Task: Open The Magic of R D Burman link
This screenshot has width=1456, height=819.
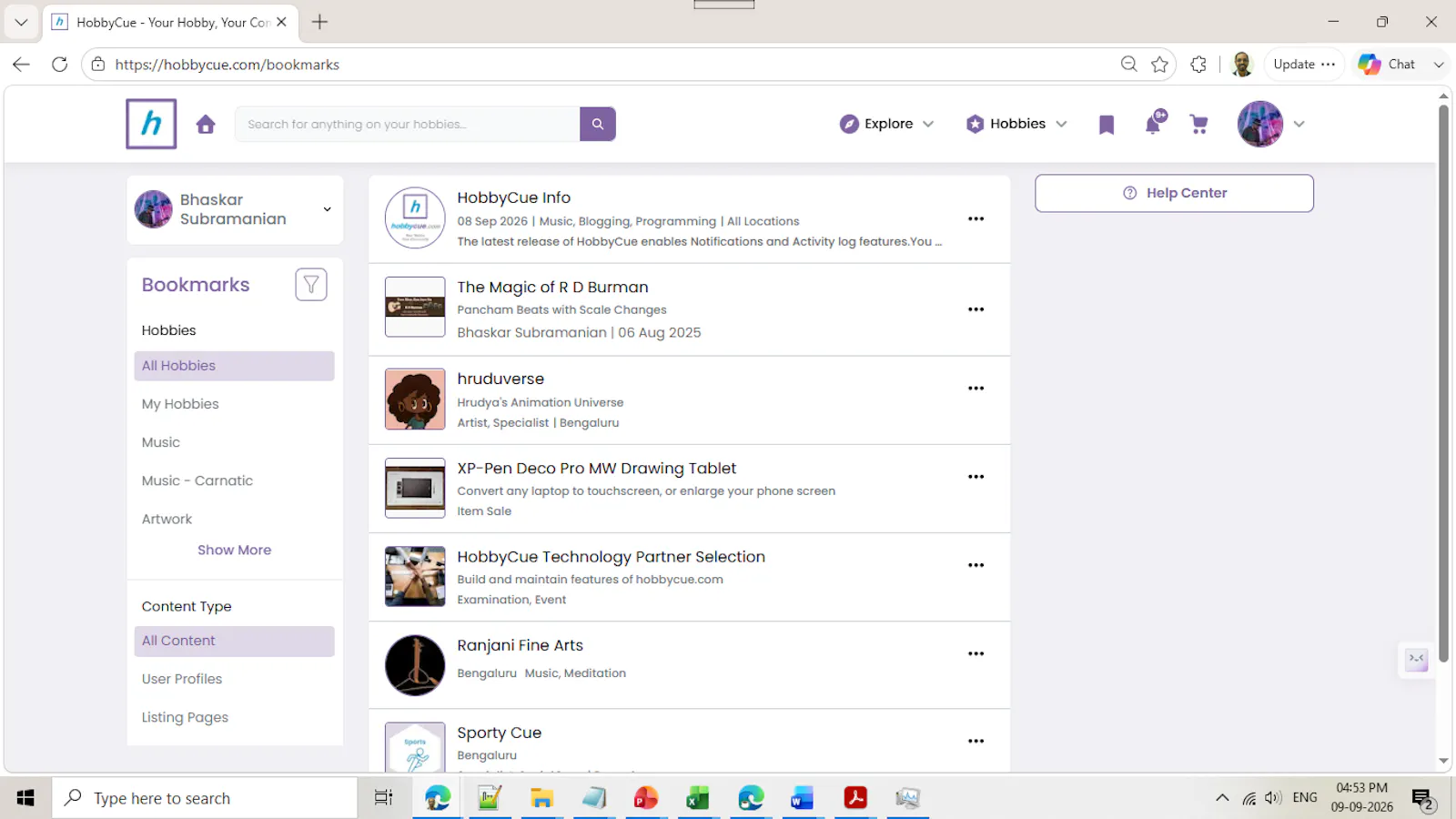Action: [x=552, y=287]
